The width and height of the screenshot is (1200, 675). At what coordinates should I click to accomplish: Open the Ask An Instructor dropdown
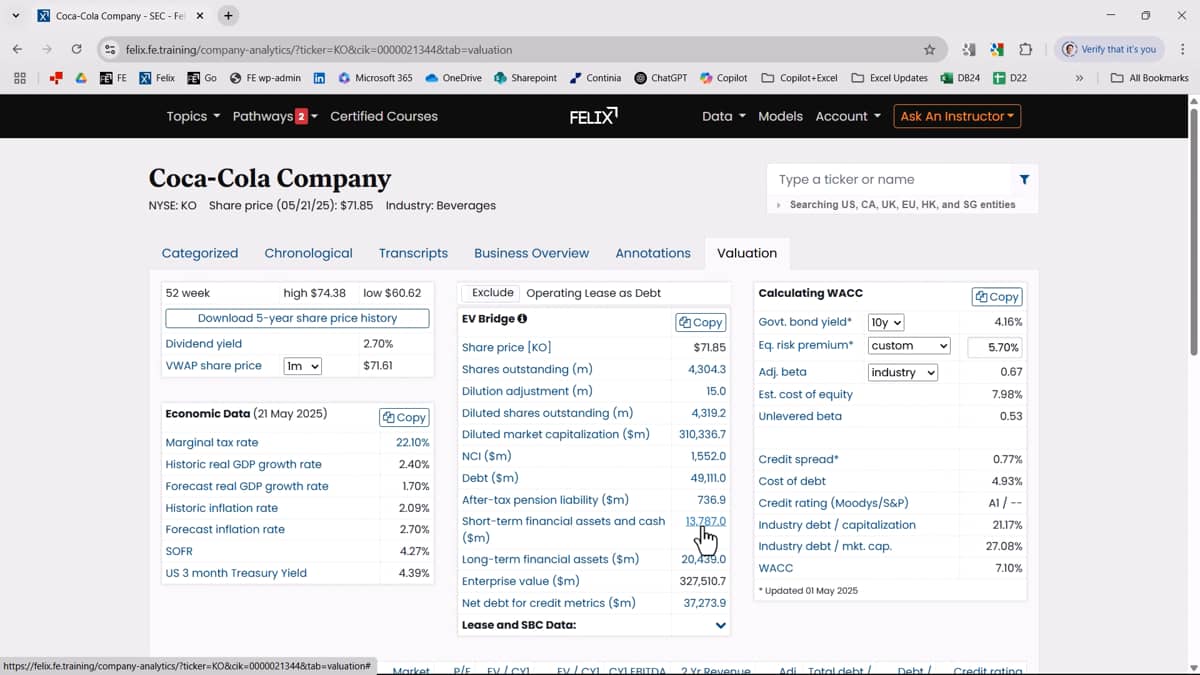point(957,116)
